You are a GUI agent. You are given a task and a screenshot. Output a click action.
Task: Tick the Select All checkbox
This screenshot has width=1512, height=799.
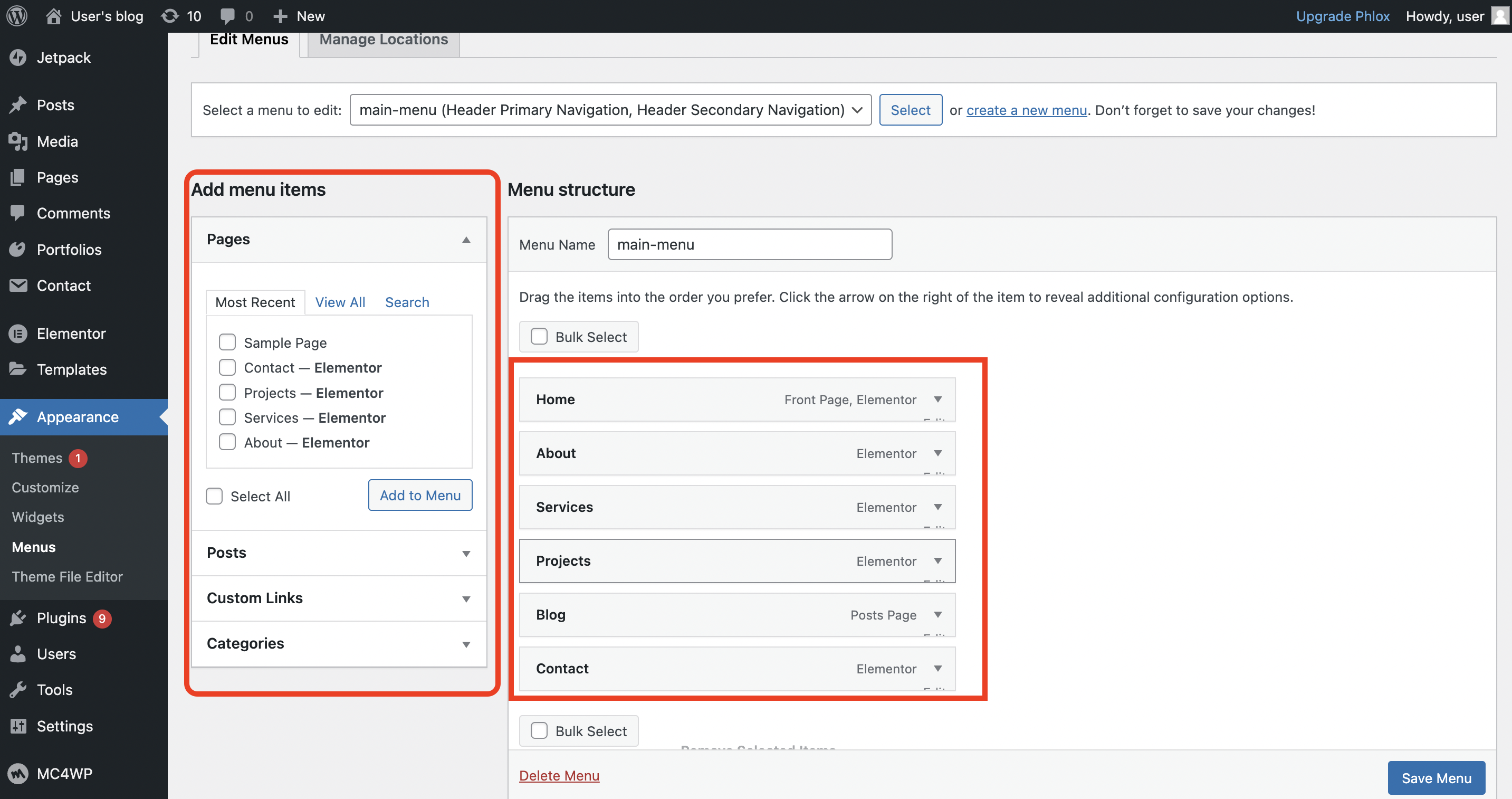click(214, 496)
